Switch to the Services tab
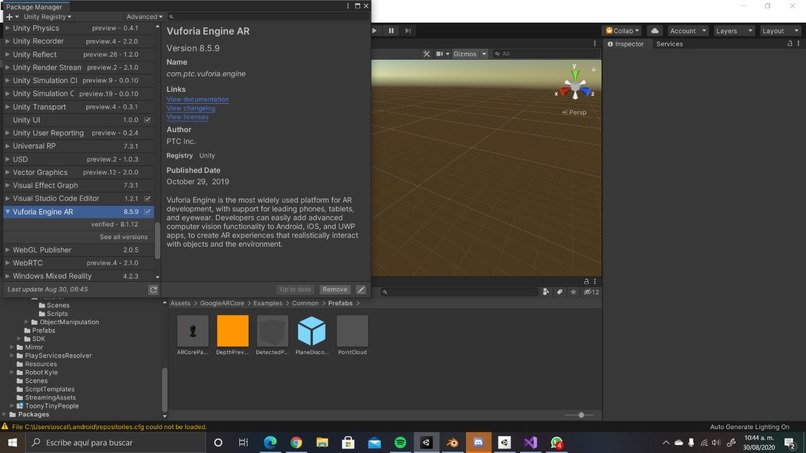The image size is (806, 453). [669, 44]
